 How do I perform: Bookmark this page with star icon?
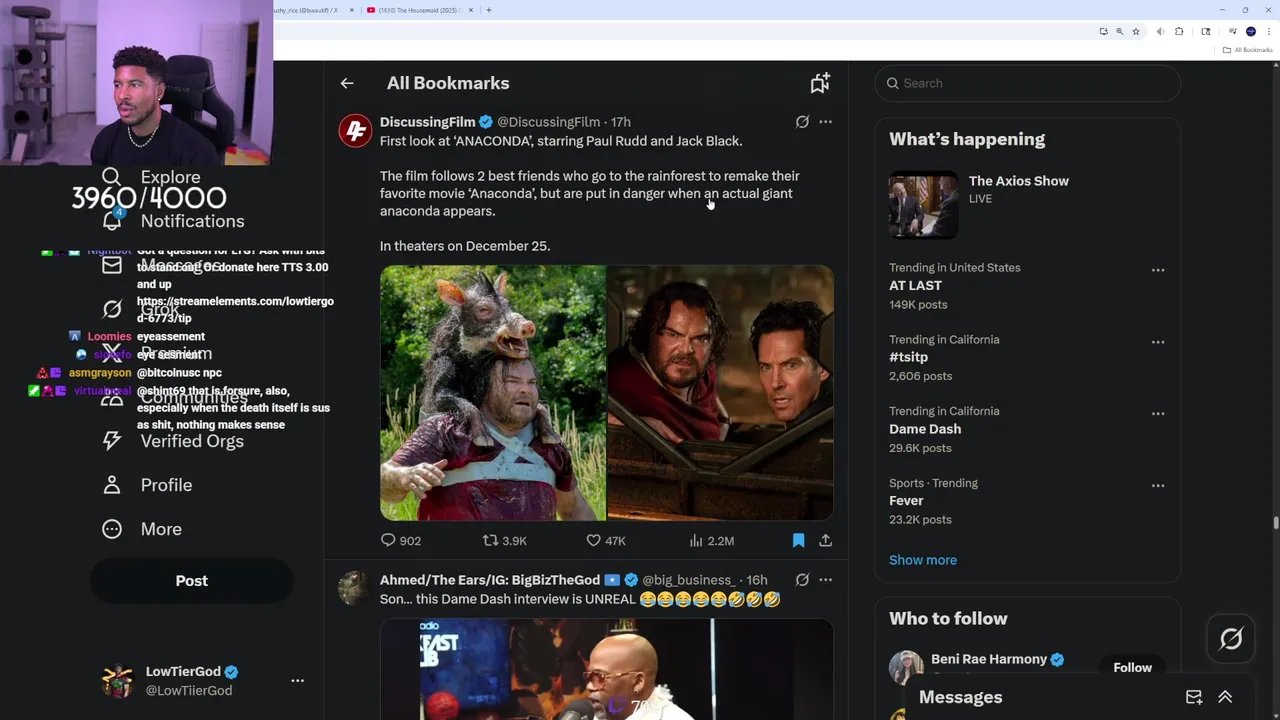(x=1136, y=32)
